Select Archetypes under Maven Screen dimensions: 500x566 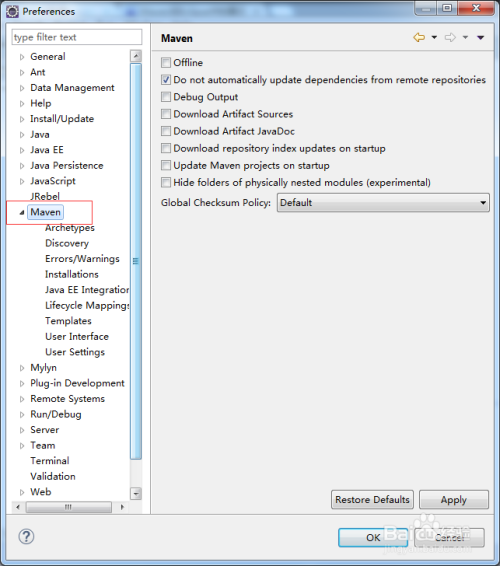click(70, 228)
